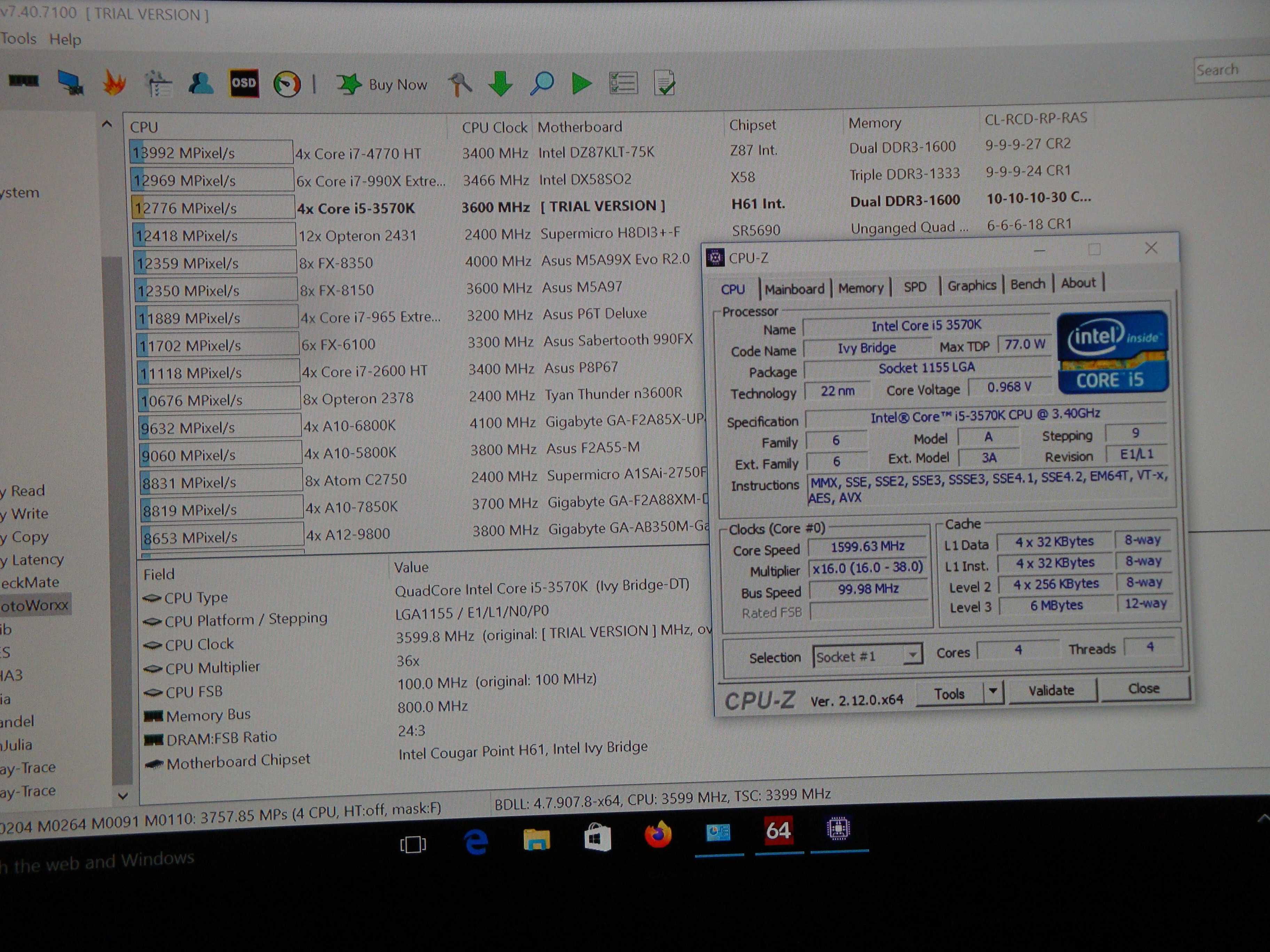The height and width of the screenshot is (952, 1270).
Task: Expand the Tools dropdown arrow in CPU-Z
Action: pyautogui.click(x=993, y=692)
